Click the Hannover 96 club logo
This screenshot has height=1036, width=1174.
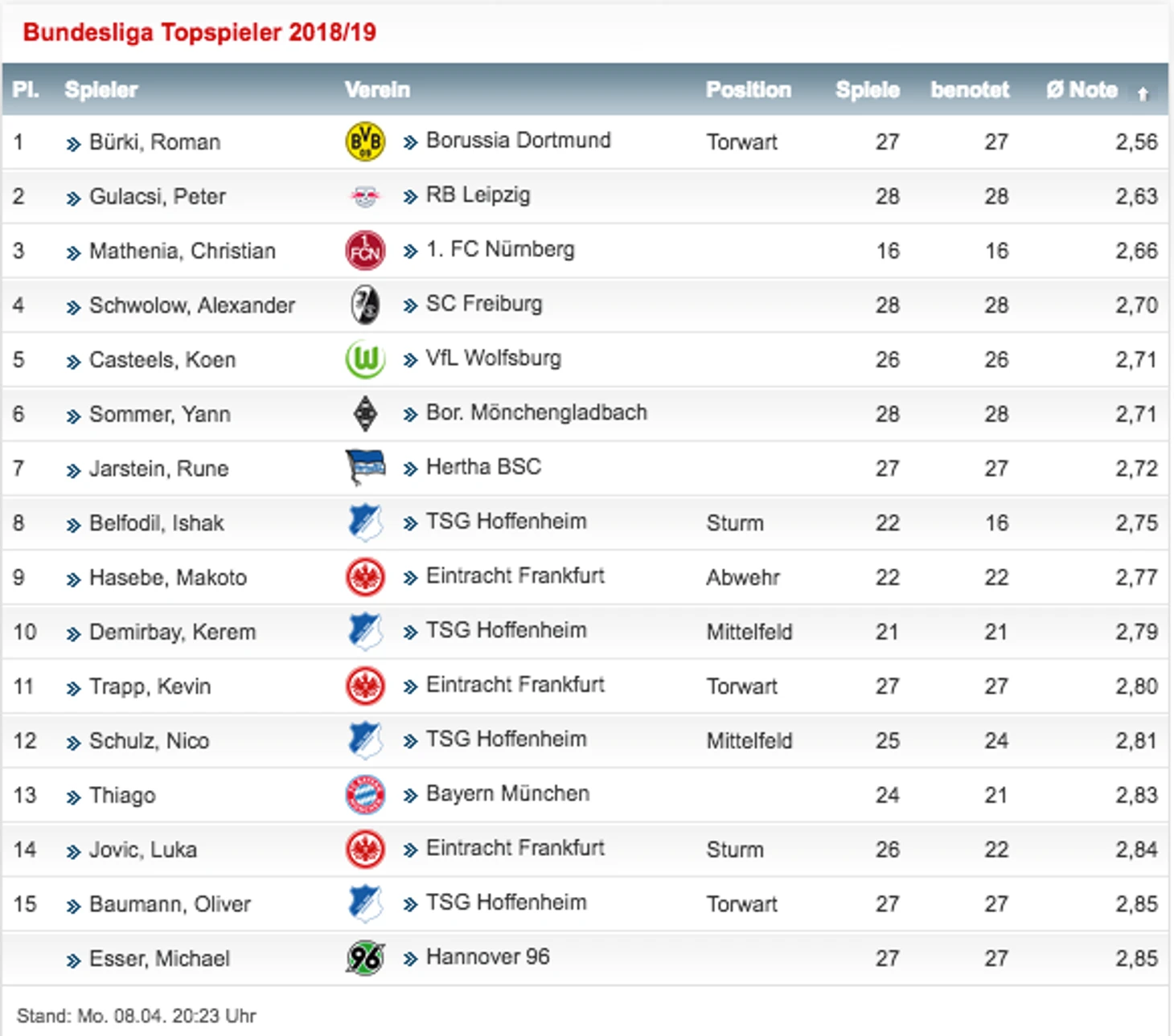(364, 958)
